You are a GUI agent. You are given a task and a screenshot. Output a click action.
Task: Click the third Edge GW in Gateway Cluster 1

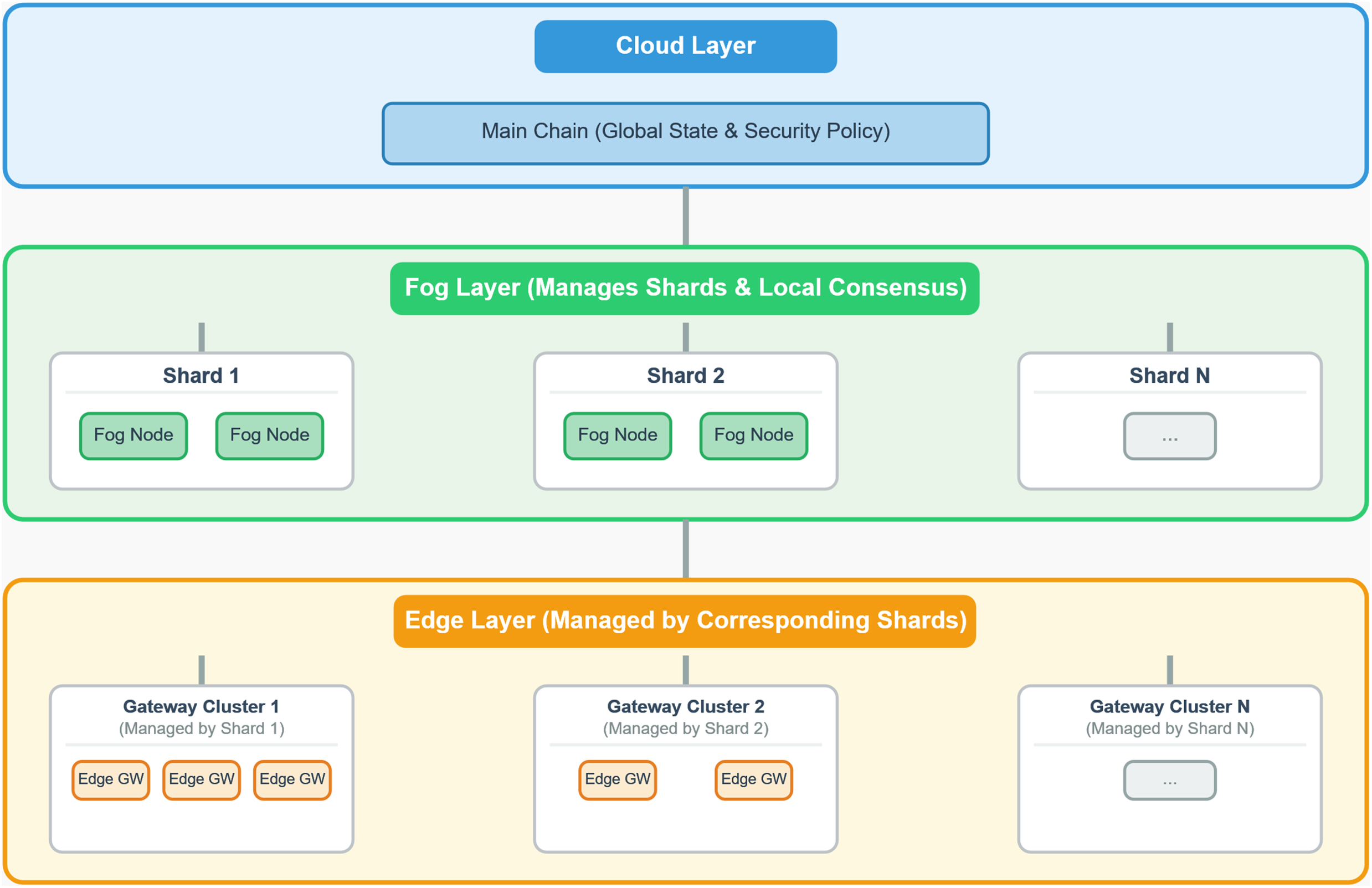pyautogui.click(x=292, y=779)
